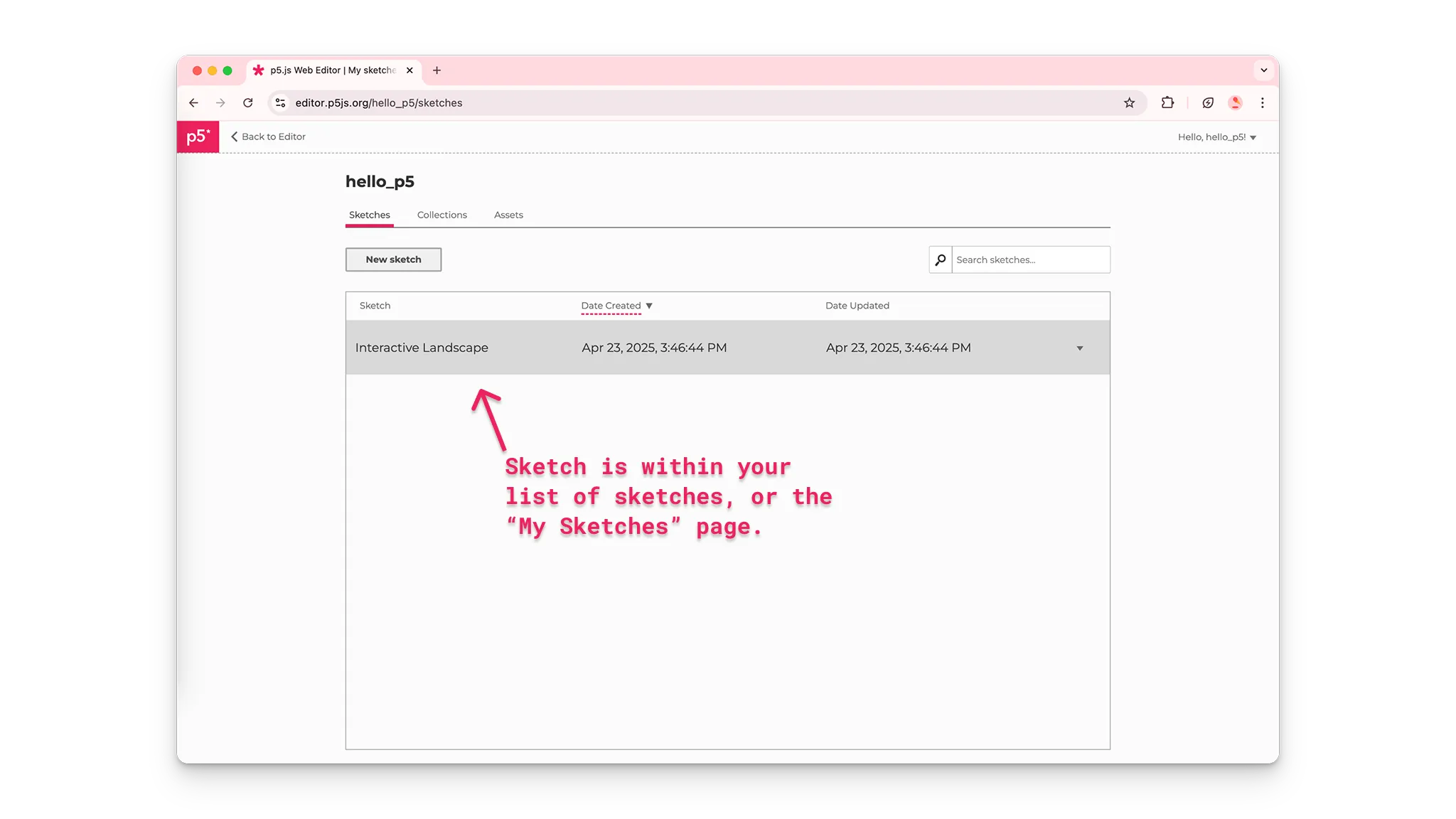The width and height of the screenshot is (1456, 819).
Task: Open the Assets tab
Action: coord(508,215)
